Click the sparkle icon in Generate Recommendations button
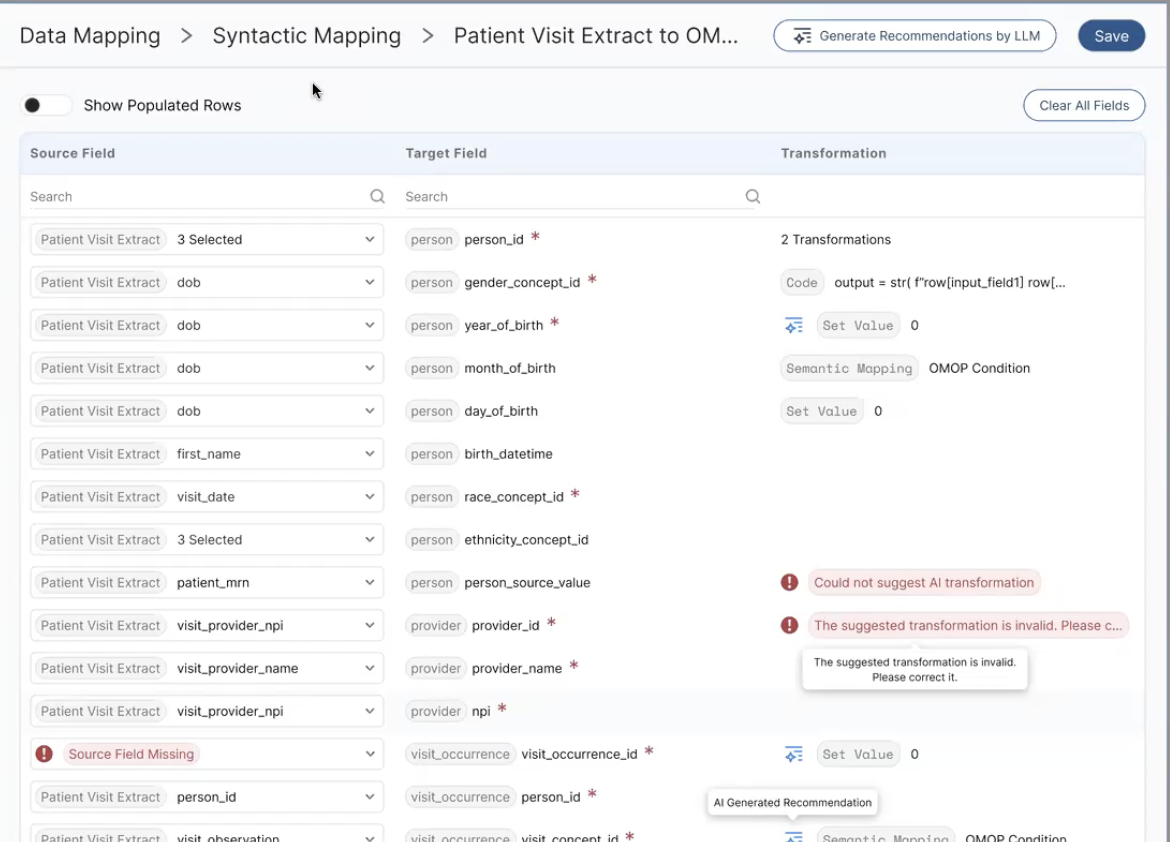Screen dimensions: 1170x842 coord(802,36)
